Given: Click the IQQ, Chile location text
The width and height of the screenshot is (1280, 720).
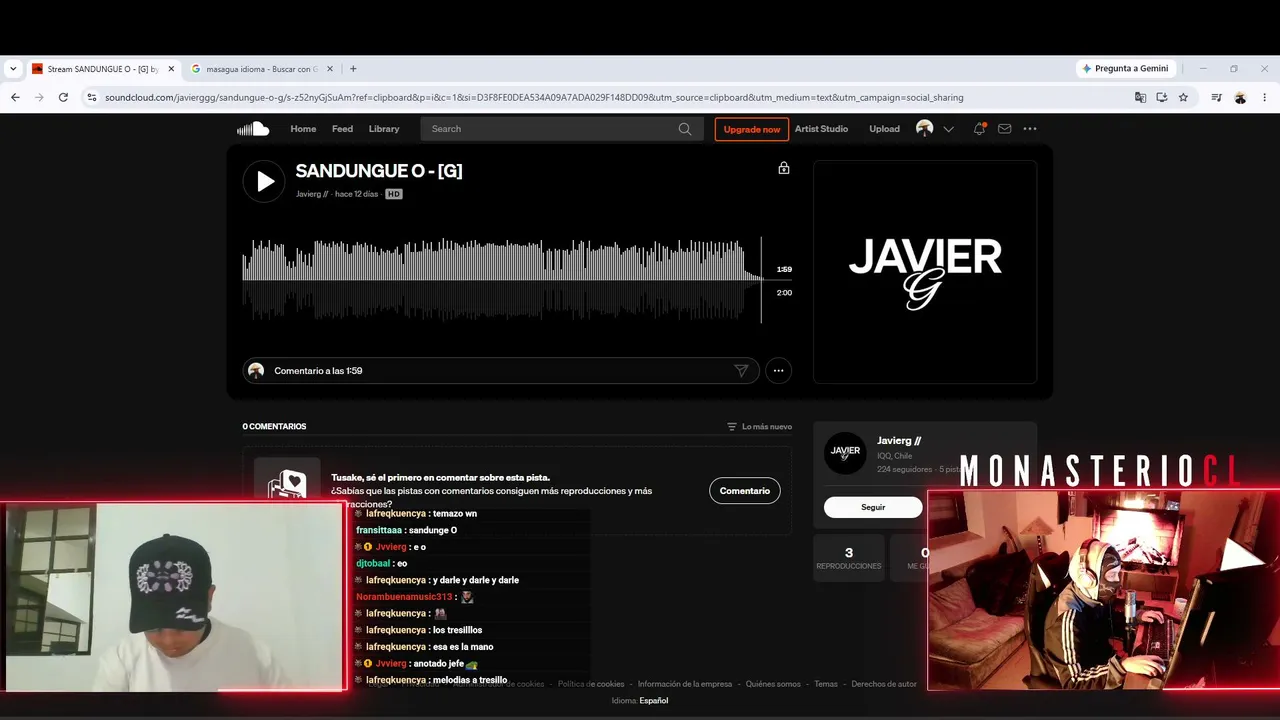Looking at the screenshot, I should point(895,456).
